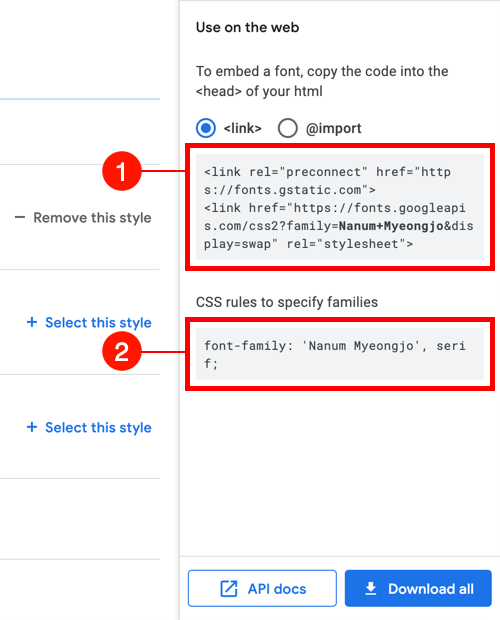Click the download arrow icon

tap(370, 588)
